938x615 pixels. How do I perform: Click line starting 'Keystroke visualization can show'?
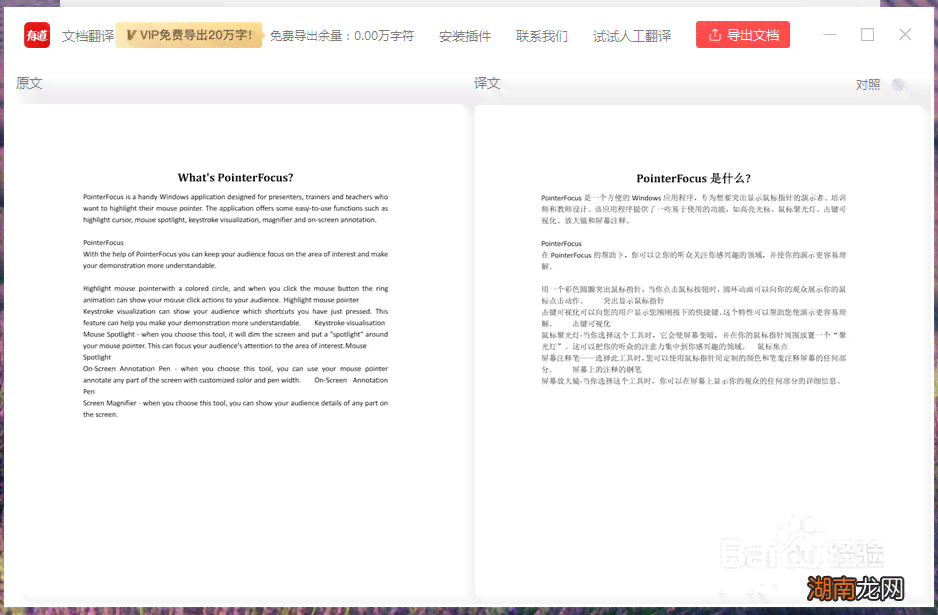tap(235, 312)
